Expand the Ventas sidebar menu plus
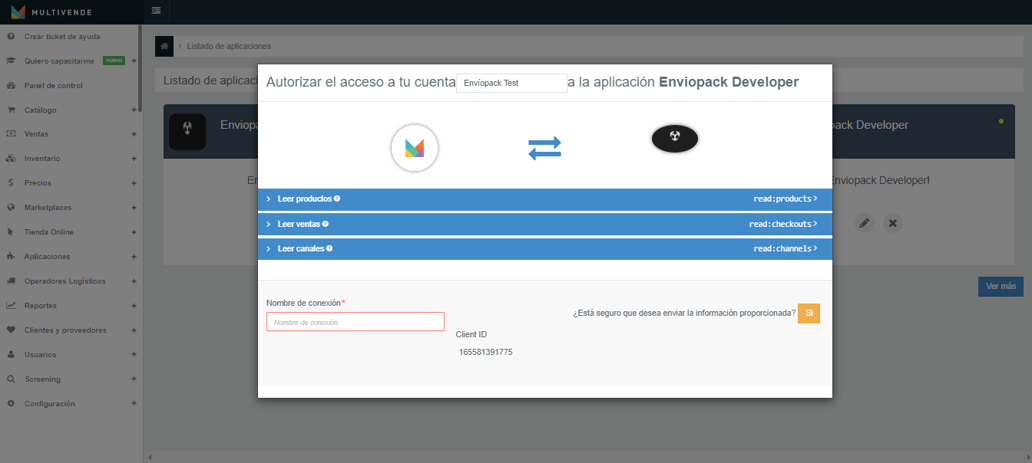1032x463 pixels. (134, 134)
